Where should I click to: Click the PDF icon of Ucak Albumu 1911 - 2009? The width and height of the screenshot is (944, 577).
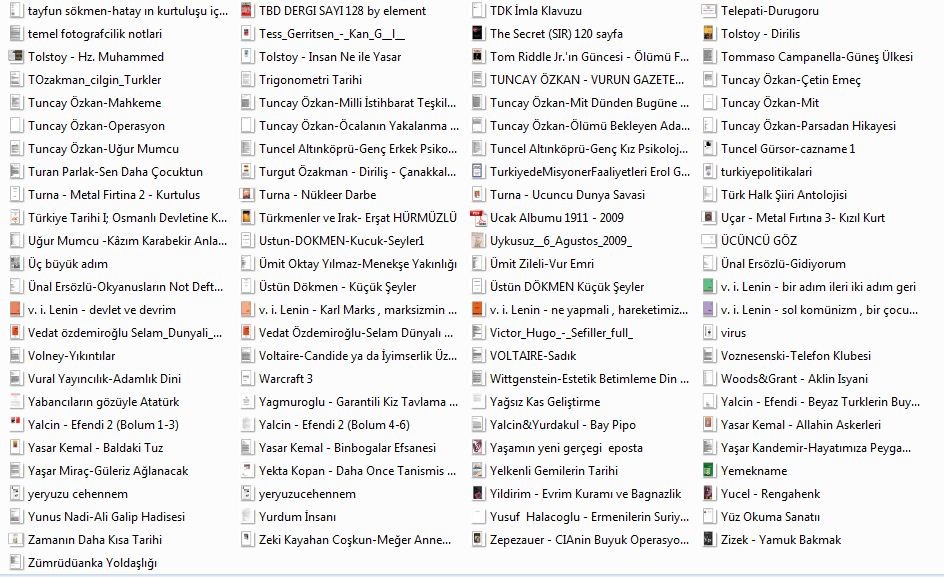(478, 217)
